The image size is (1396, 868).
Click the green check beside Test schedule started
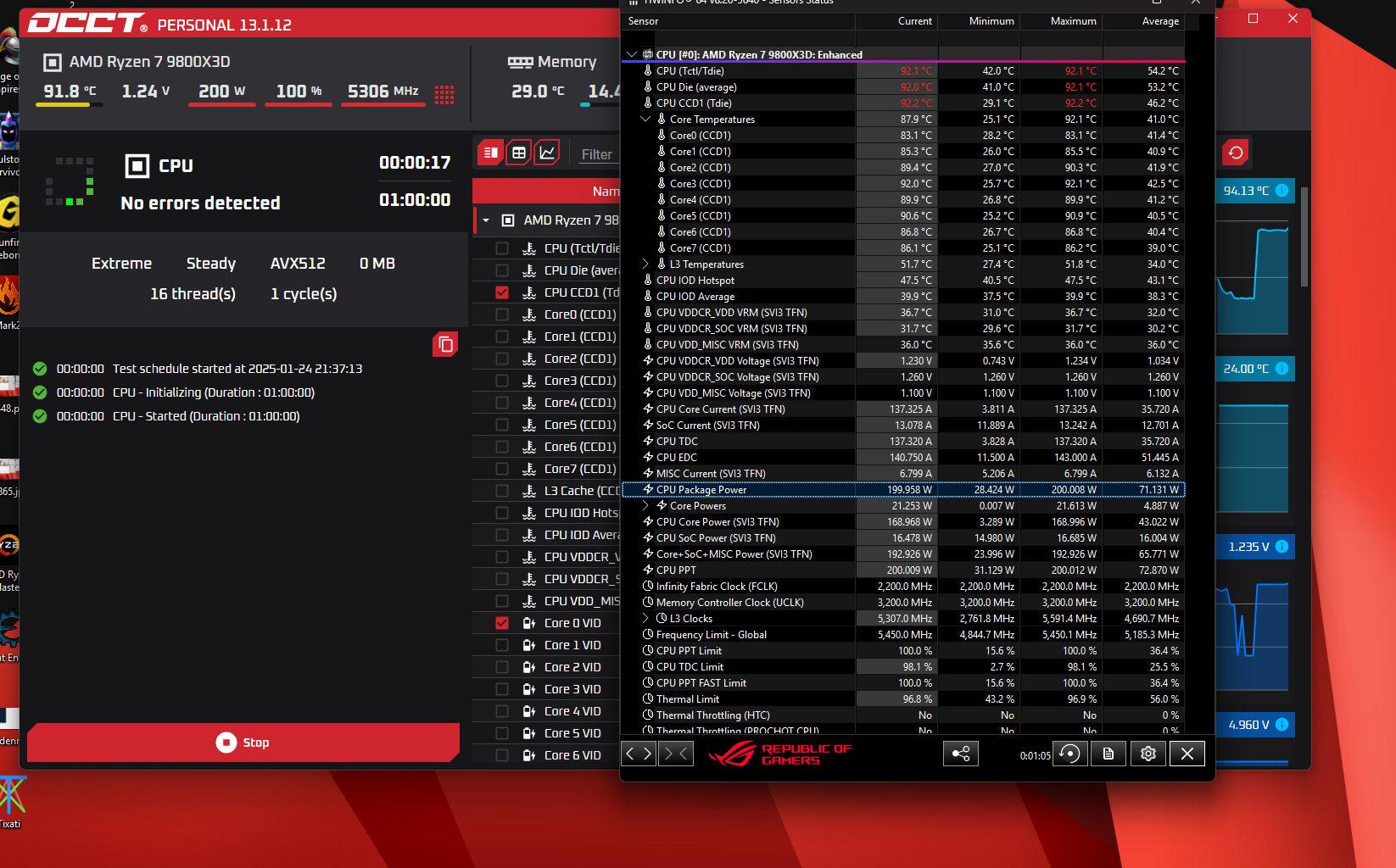40,369
